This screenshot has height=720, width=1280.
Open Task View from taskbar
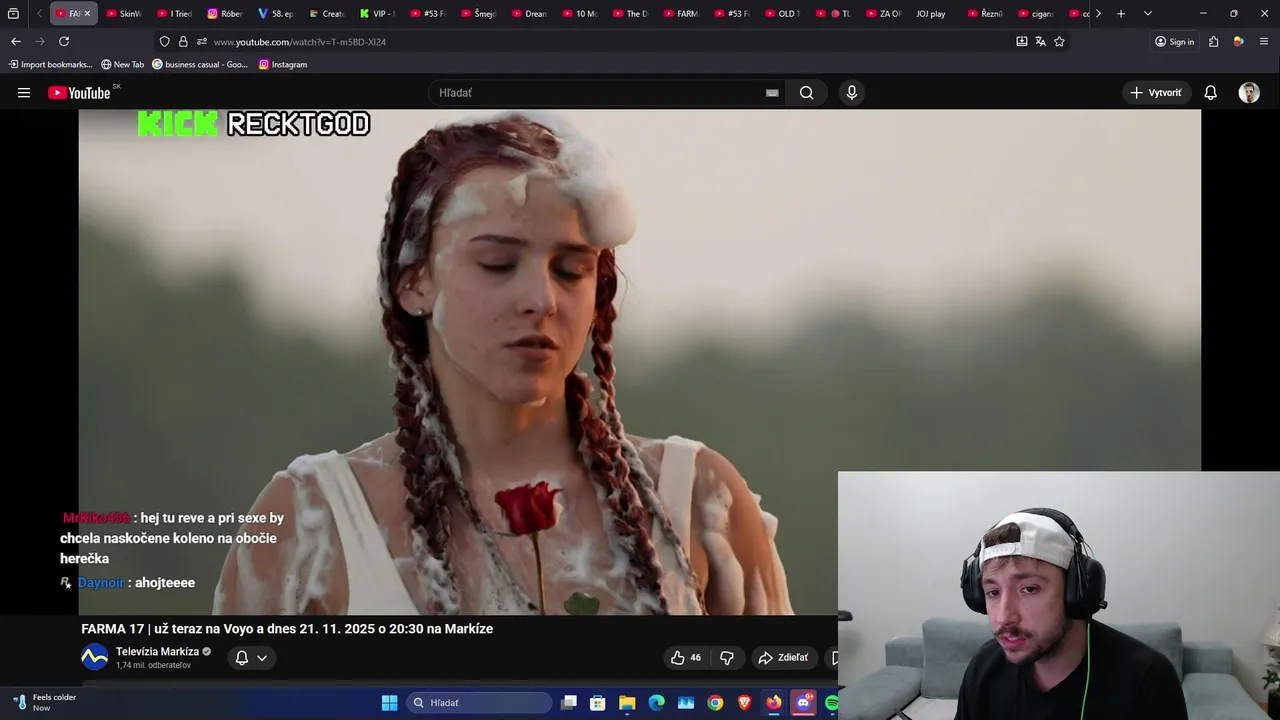coord(568,703)
